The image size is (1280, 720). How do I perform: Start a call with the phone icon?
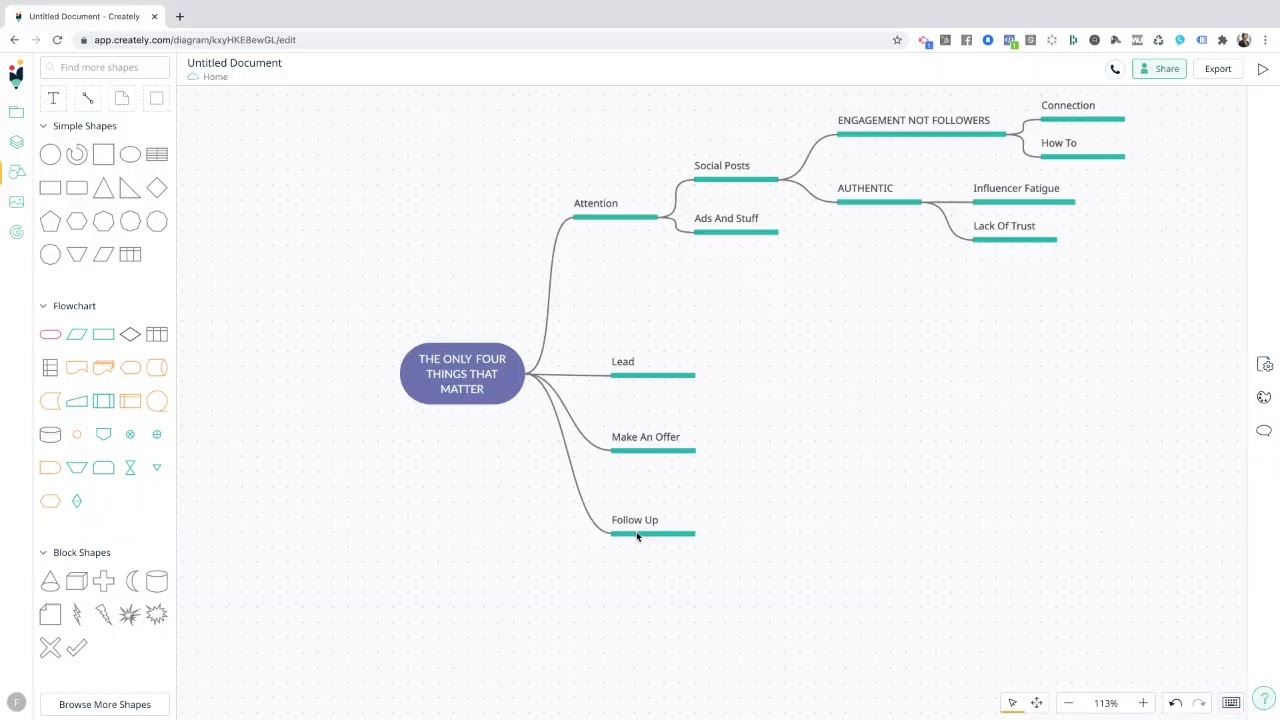pyautogui.click(x=1115, y=69)
